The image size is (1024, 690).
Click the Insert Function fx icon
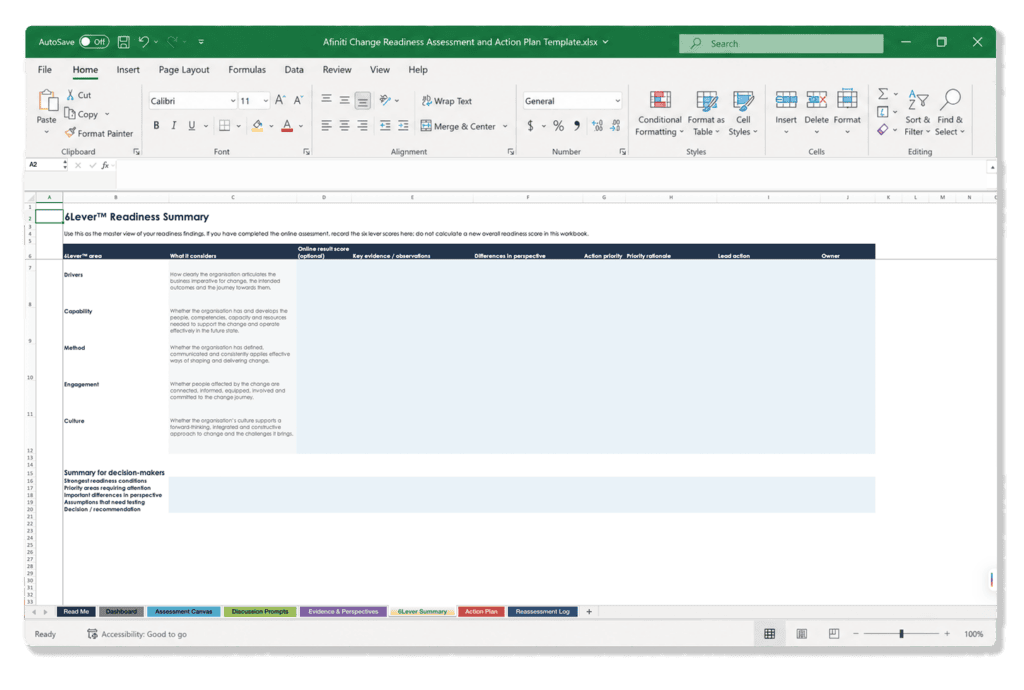[105, 165]
